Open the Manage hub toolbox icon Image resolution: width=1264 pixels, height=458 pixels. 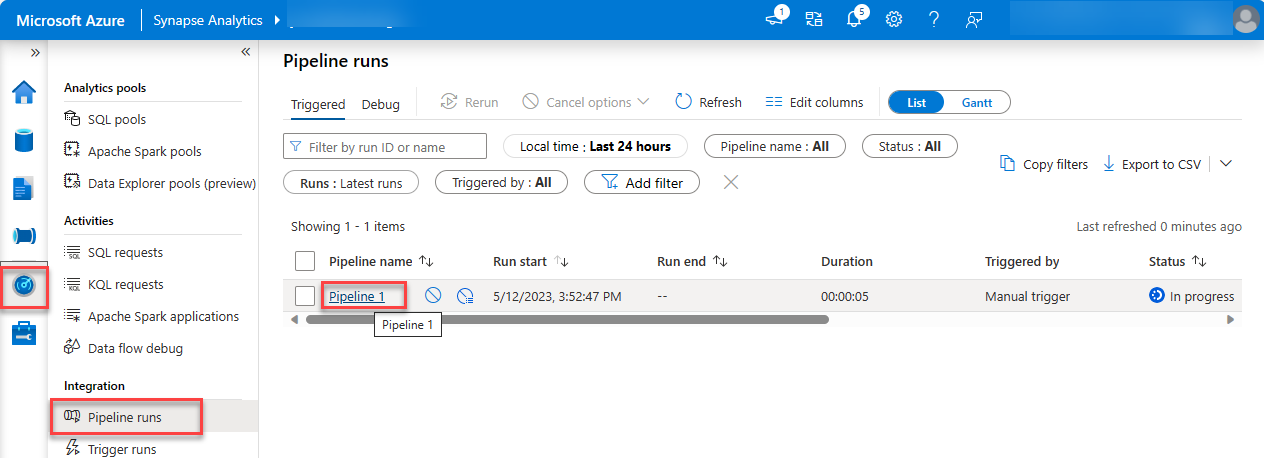(24, 333)
